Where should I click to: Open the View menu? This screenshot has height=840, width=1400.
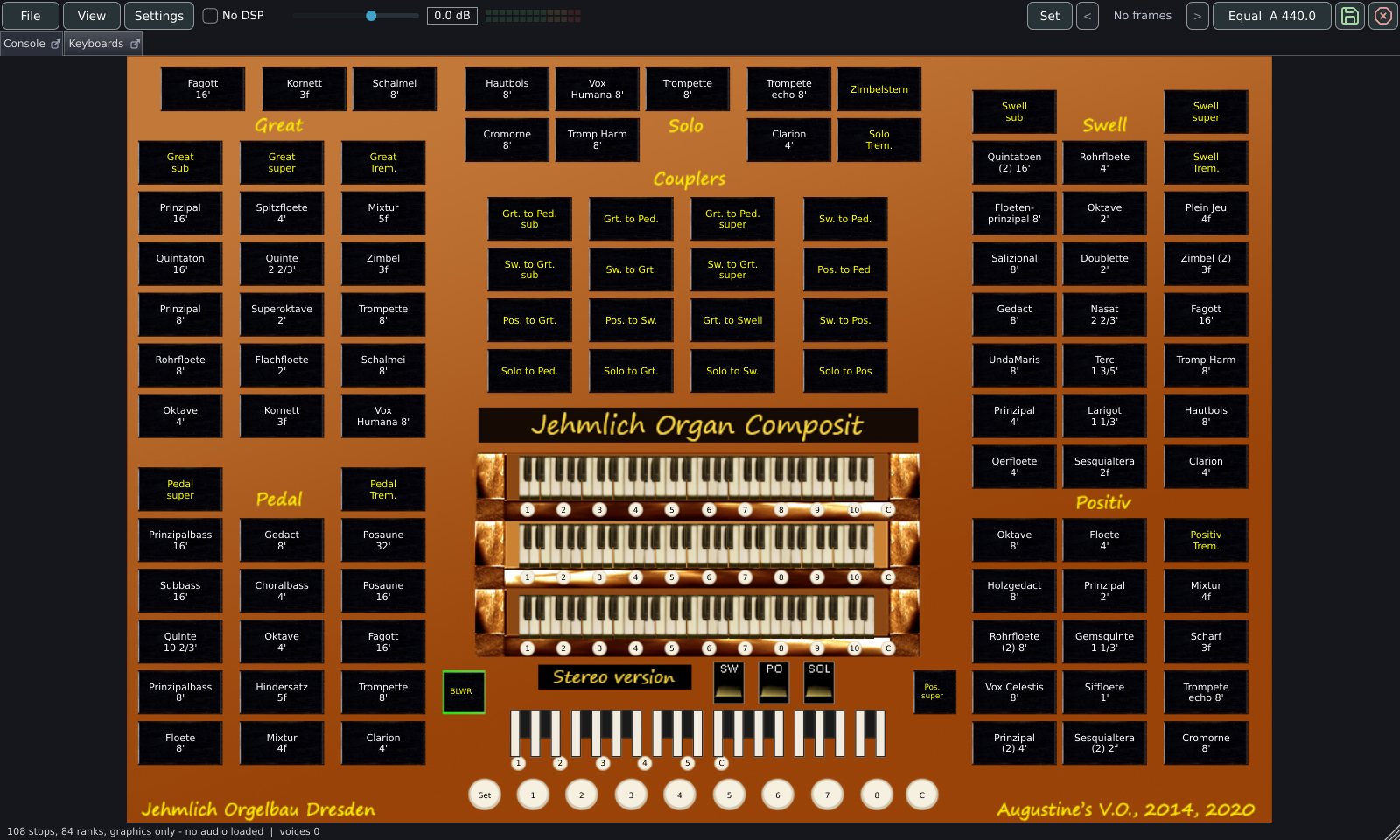click(x=91, y=16)
